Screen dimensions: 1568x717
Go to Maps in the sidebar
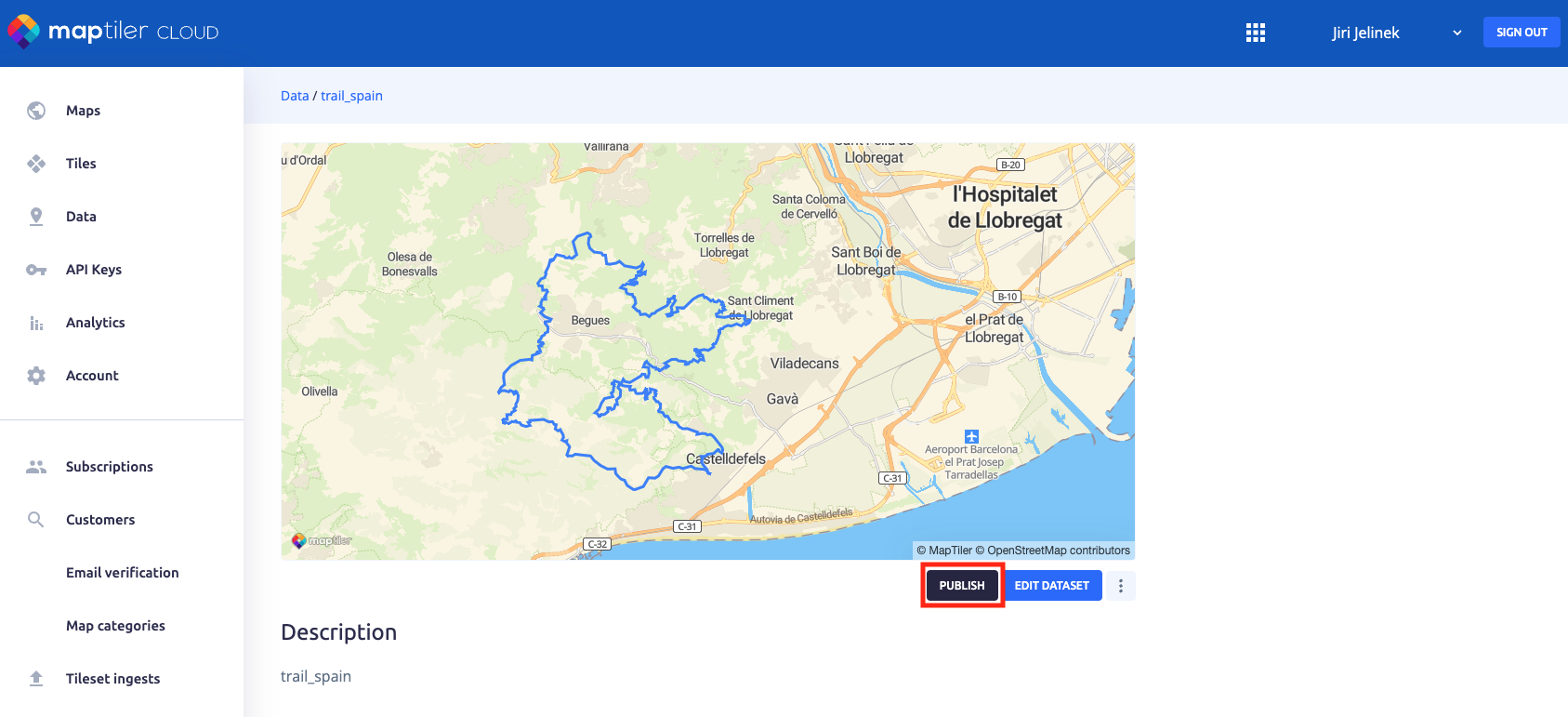click(x=83, y=111)
